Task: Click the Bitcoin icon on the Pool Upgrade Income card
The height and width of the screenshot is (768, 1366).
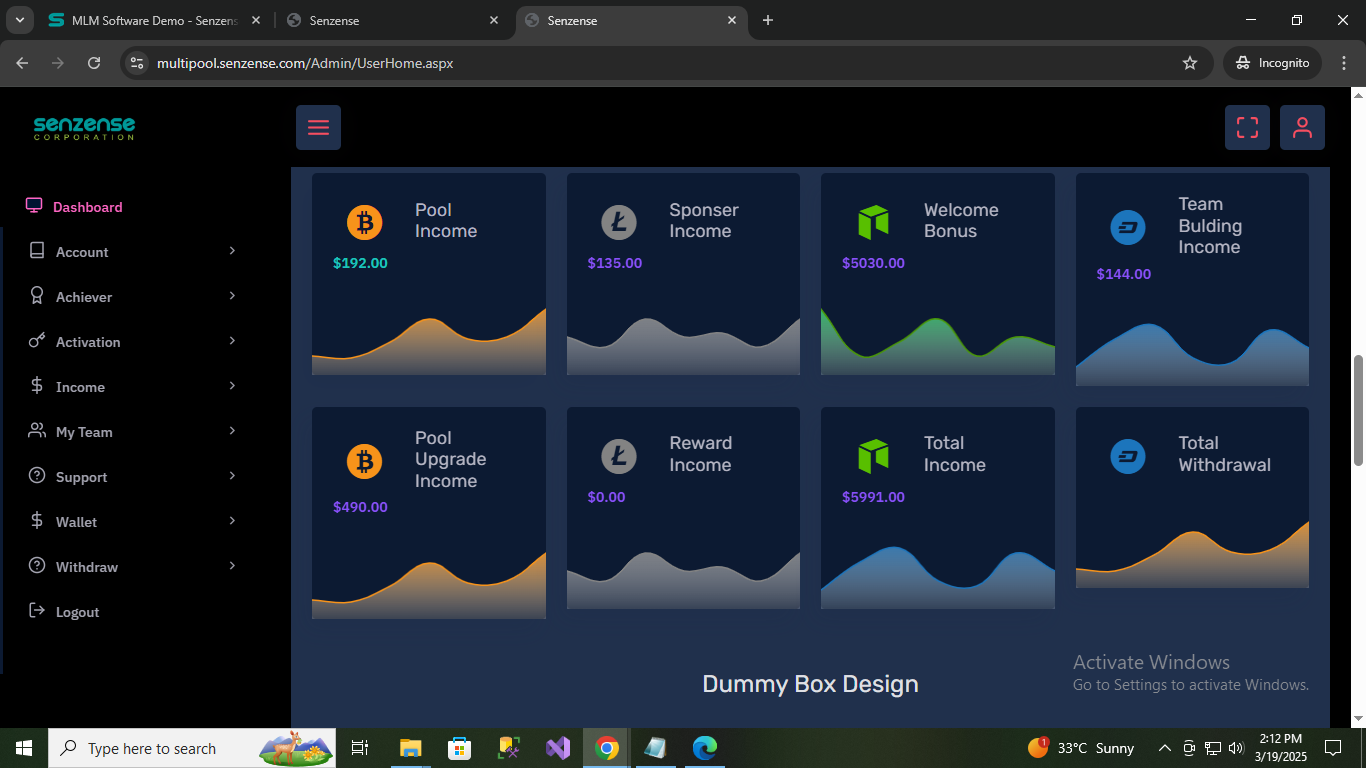Action: [365, 461]
